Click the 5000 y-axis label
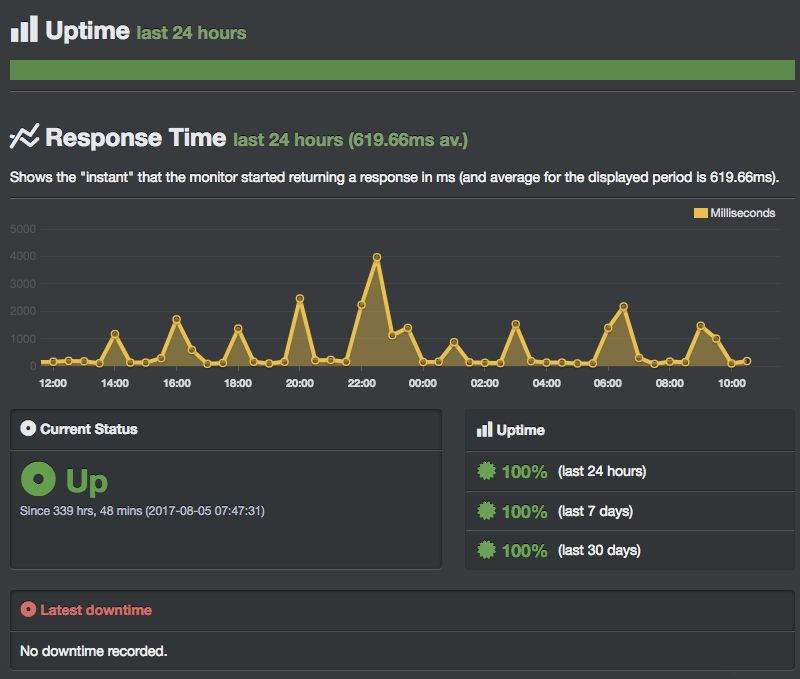This screenshot has width=800, height=679. 23,229
